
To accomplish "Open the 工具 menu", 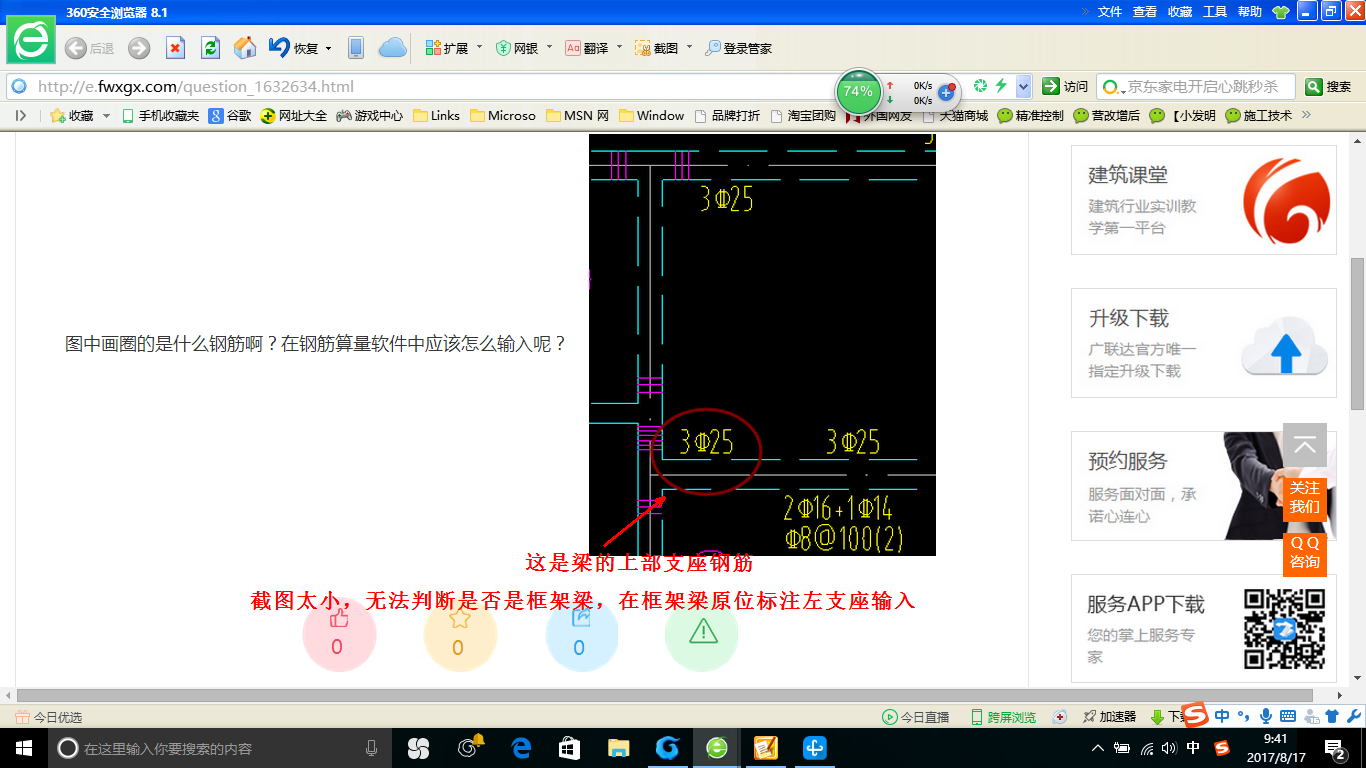I will 1215,12.
